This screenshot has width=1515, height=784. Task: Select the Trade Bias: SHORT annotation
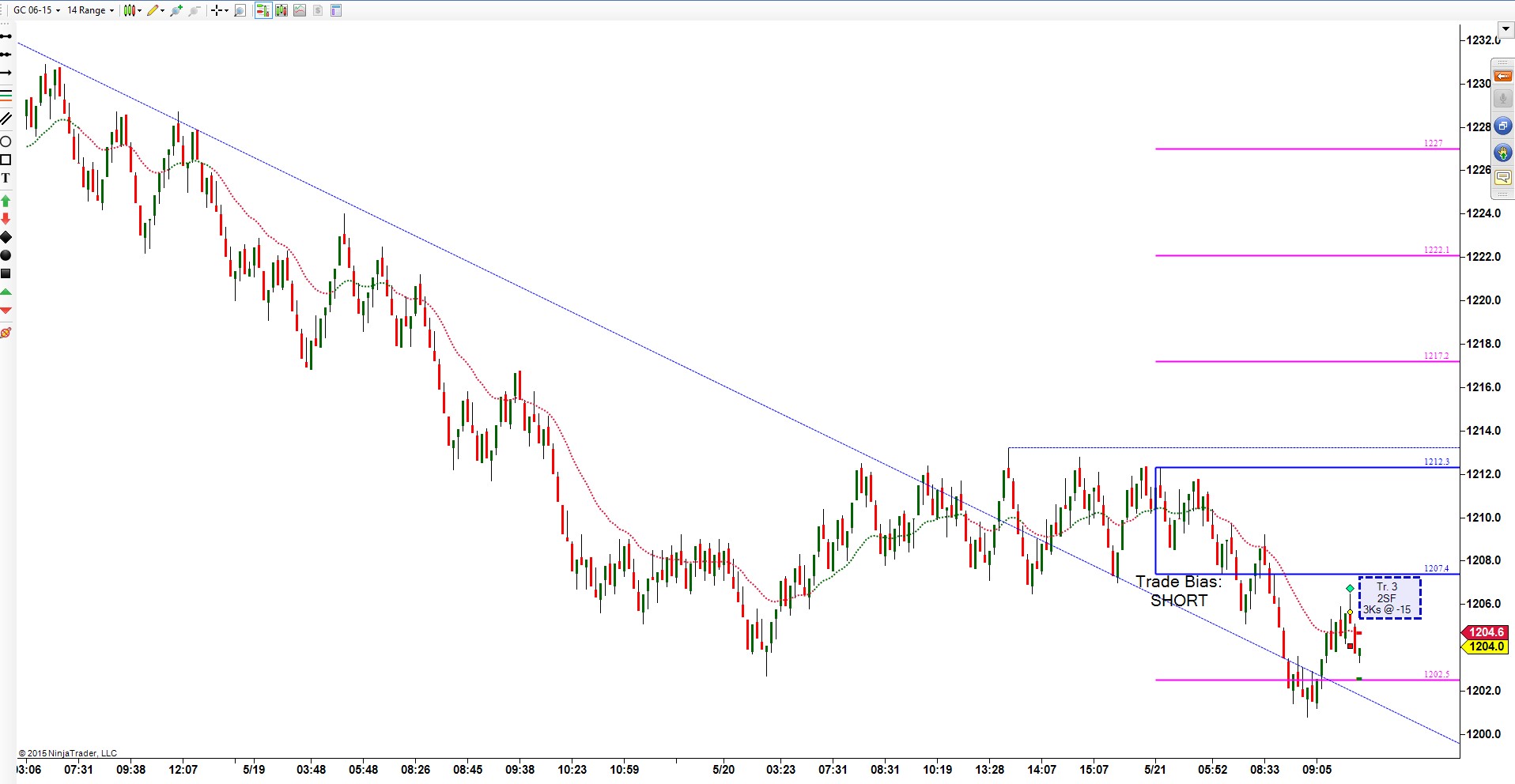[x=1179, y=591]
